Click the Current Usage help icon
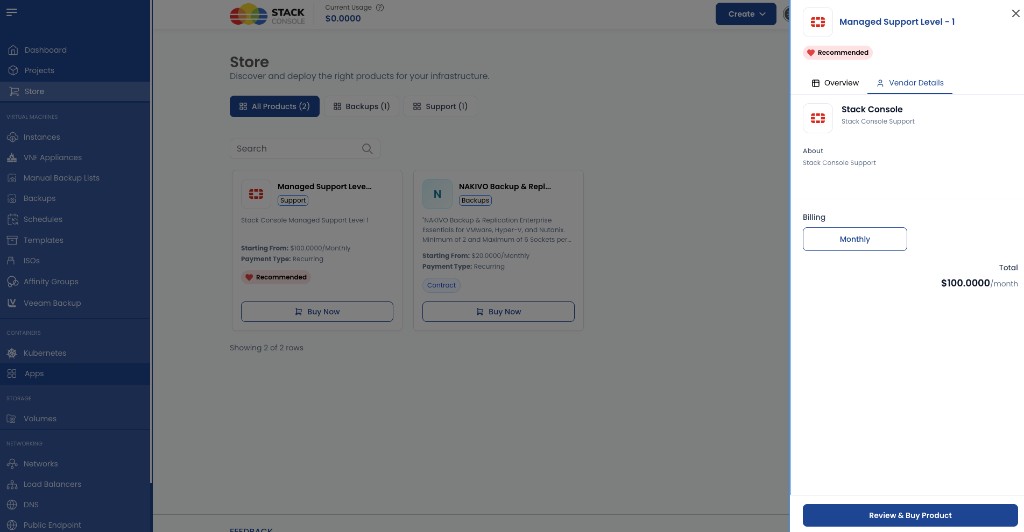The width and height of the screenshot is (1024, 532). point(380,8)
